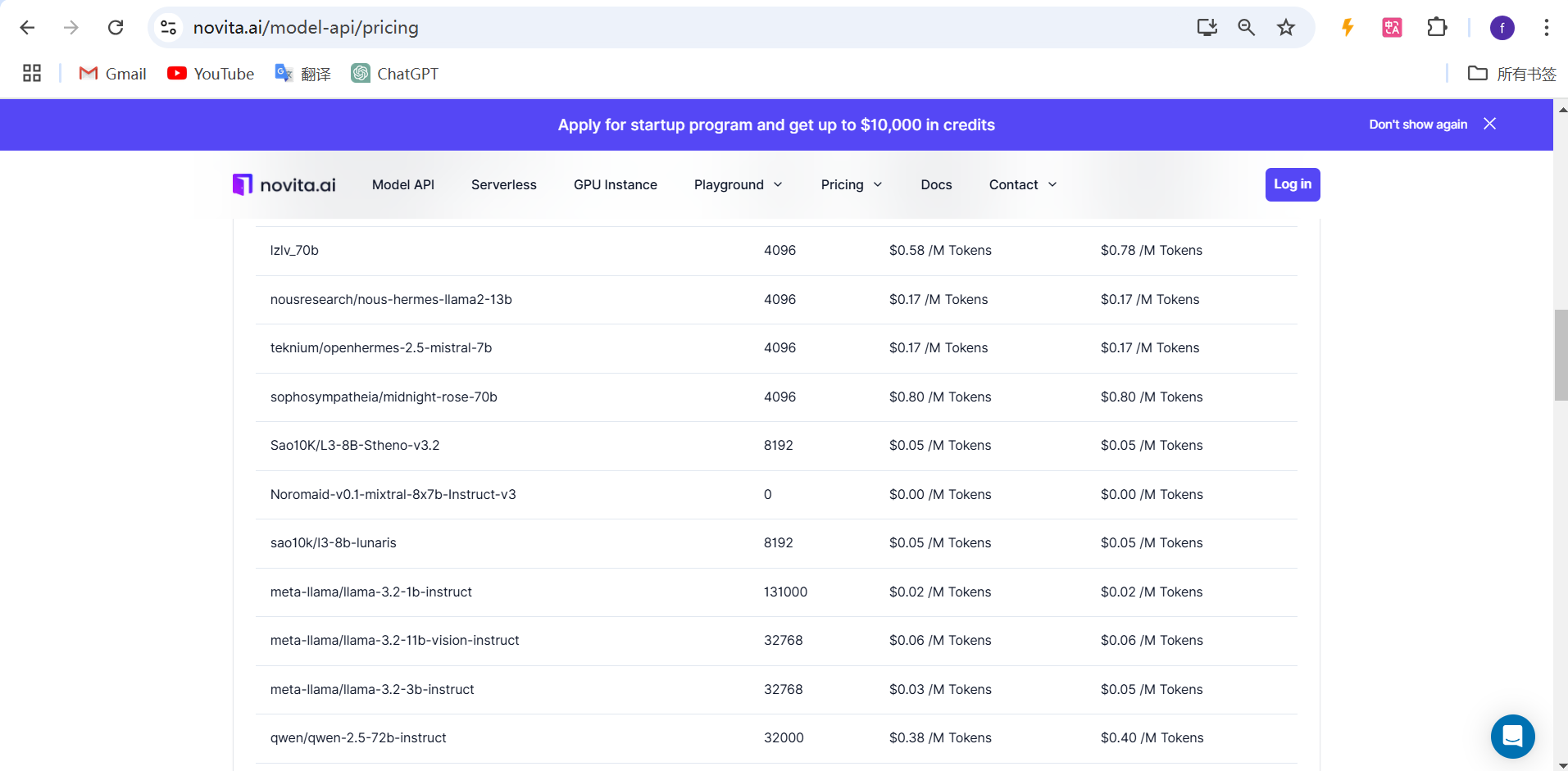Click the 0 context value for Noromaid
Screen dimensions: 1568x771
[x=768, y=495]
